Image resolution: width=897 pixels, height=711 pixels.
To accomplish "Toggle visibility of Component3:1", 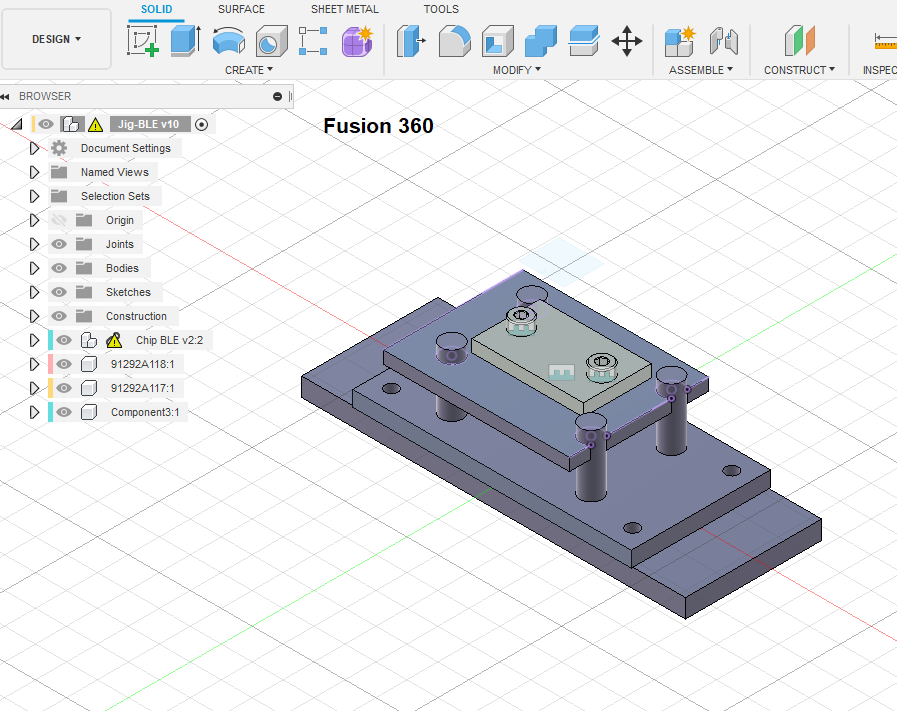I will click(64, 412).
